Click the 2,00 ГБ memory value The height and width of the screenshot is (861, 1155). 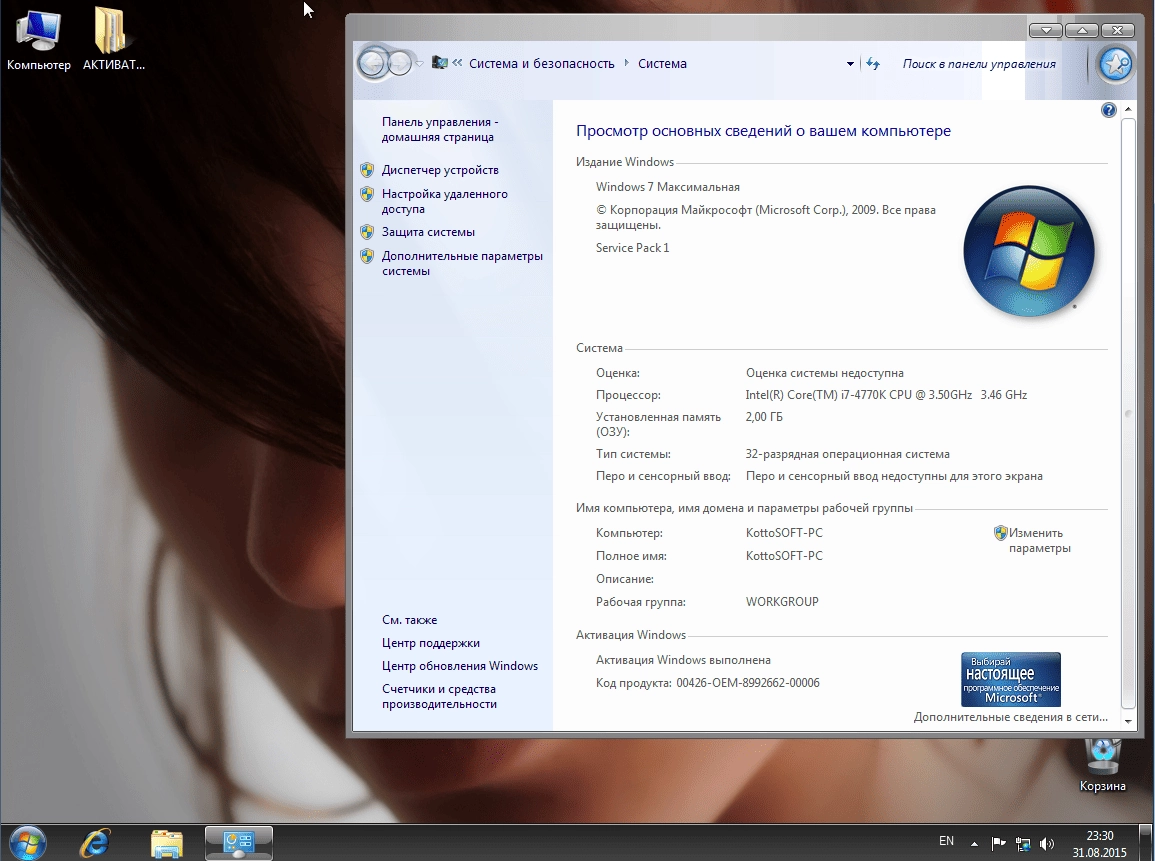(x=764, y=417)
